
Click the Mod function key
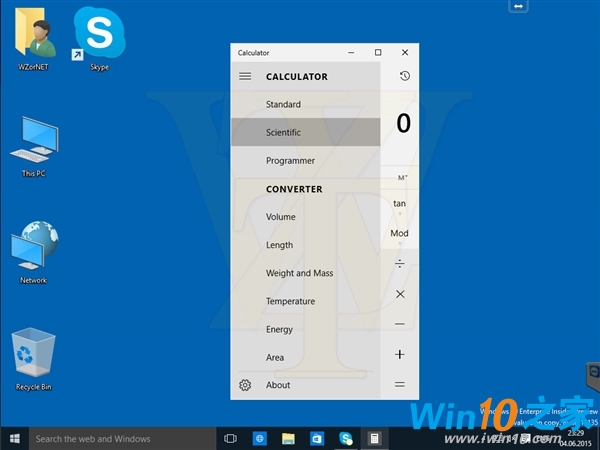pyautogui.click(x=399, y=233)
